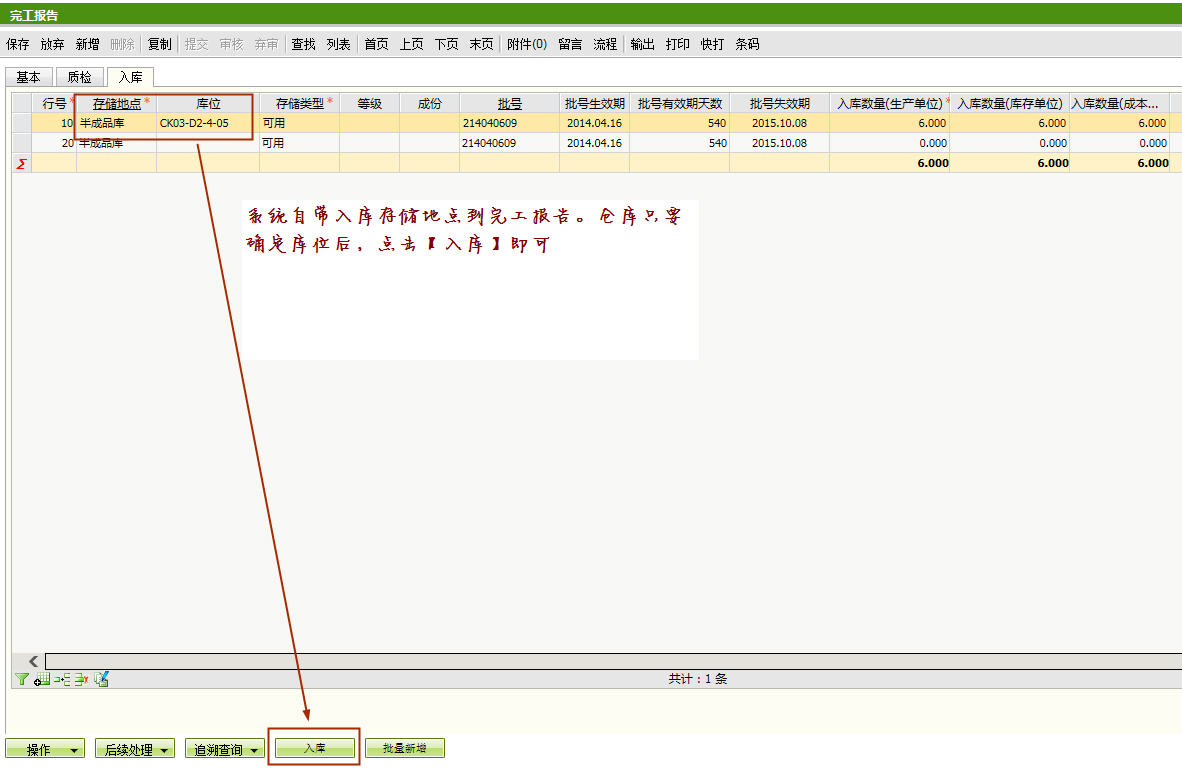Open 附件(0) attachments in toolbar
The image size is (1182, 768).
(x=527, y=44)
